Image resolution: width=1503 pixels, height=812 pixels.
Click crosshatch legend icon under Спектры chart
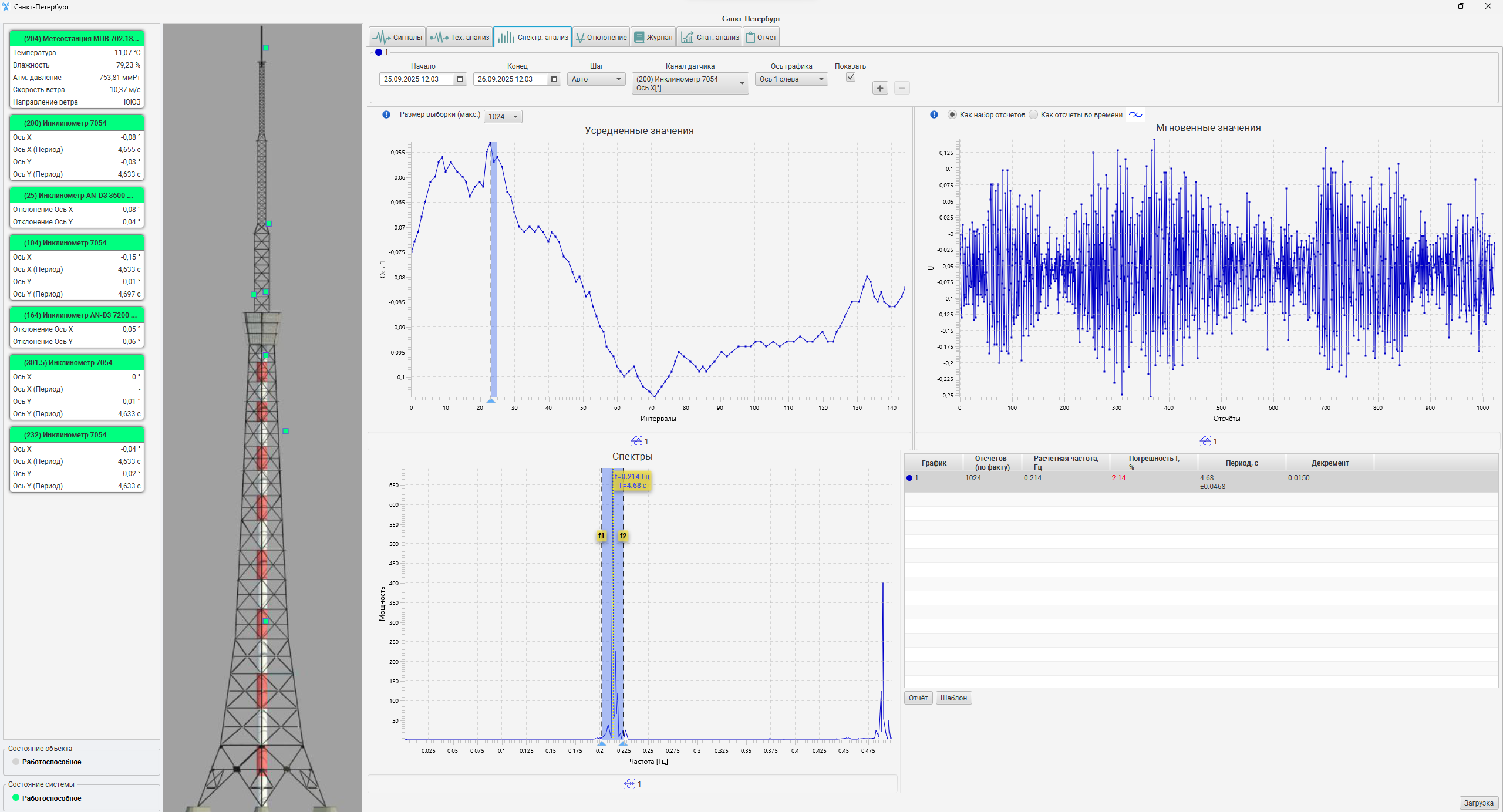[629, 784]
